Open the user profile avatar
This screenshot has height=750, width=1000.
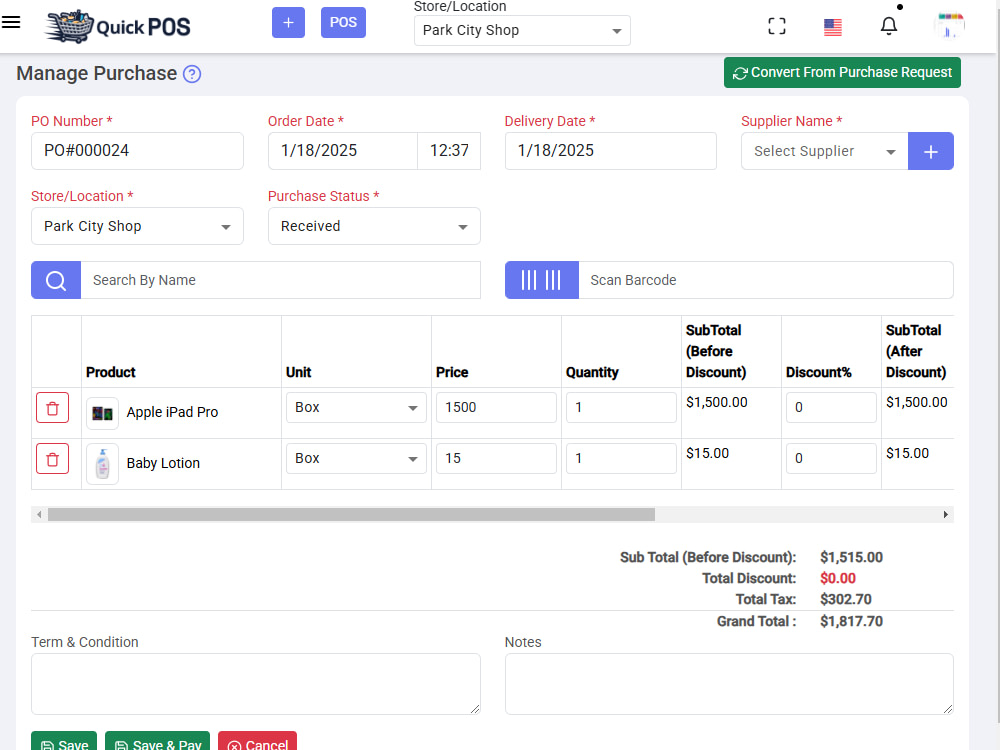(x=949, y=26)
